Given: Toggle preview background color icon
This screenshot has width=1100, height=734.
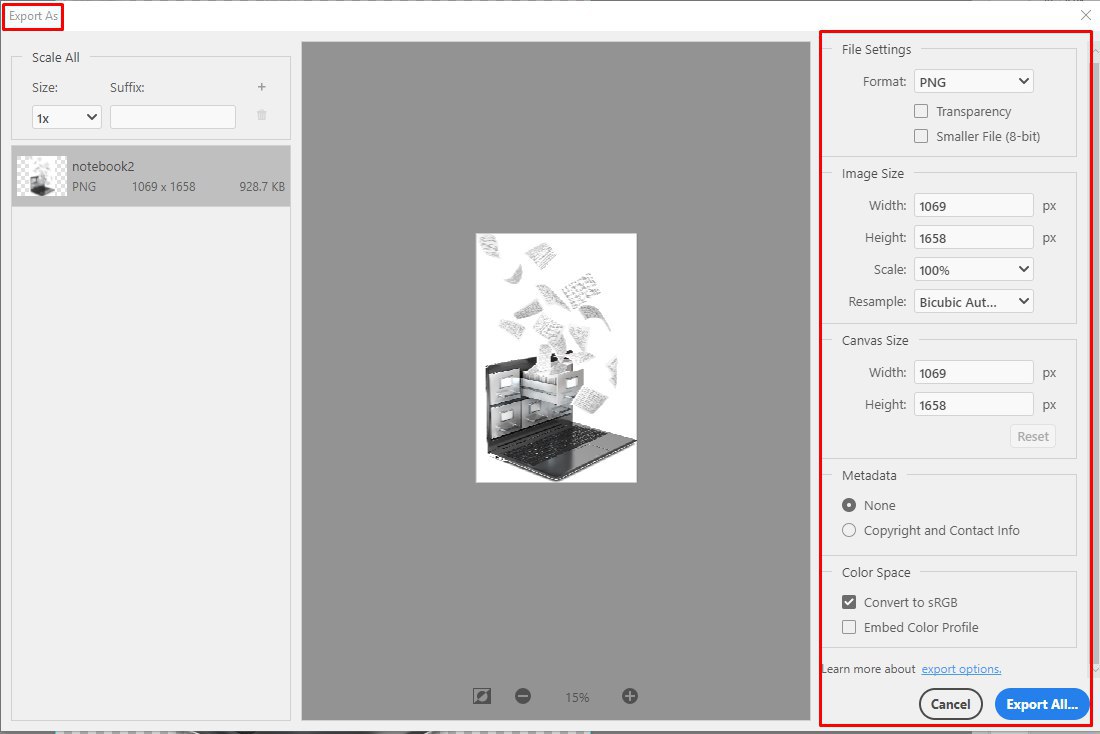Looking at the screenshot, I should point(482,696).
